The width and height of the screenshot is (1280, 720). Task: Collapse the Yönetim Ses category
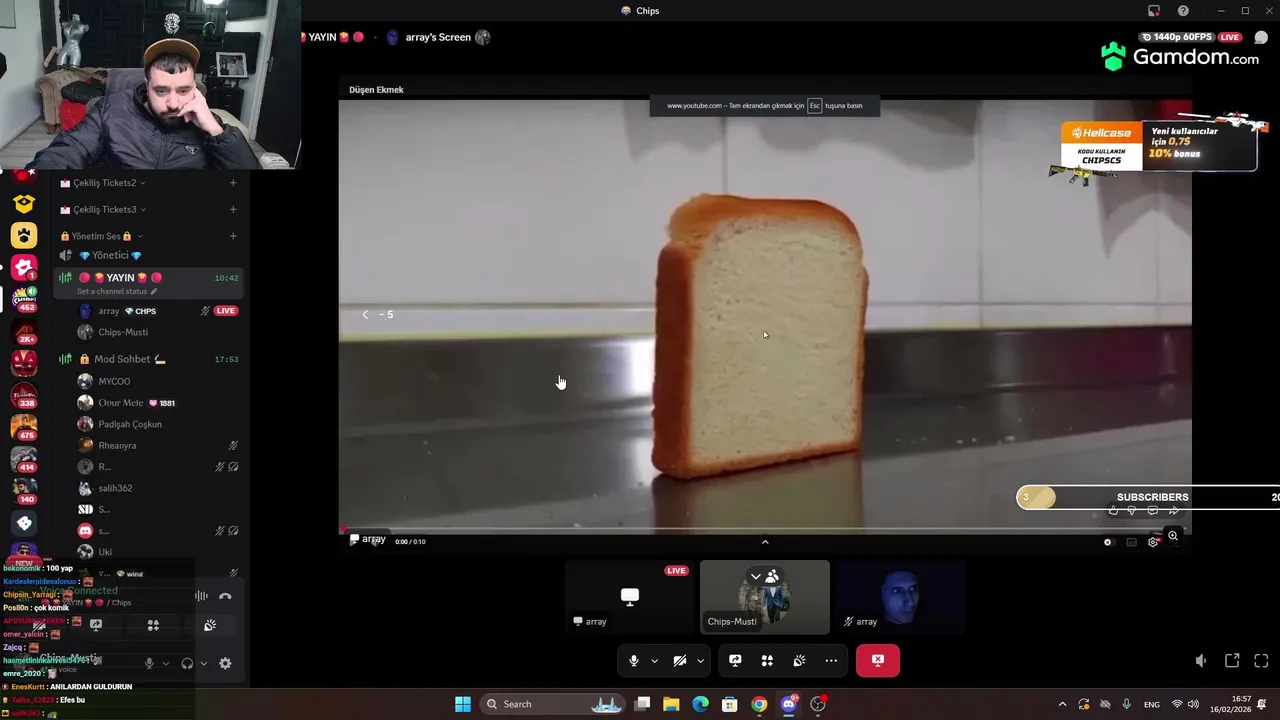pos(102,236)
